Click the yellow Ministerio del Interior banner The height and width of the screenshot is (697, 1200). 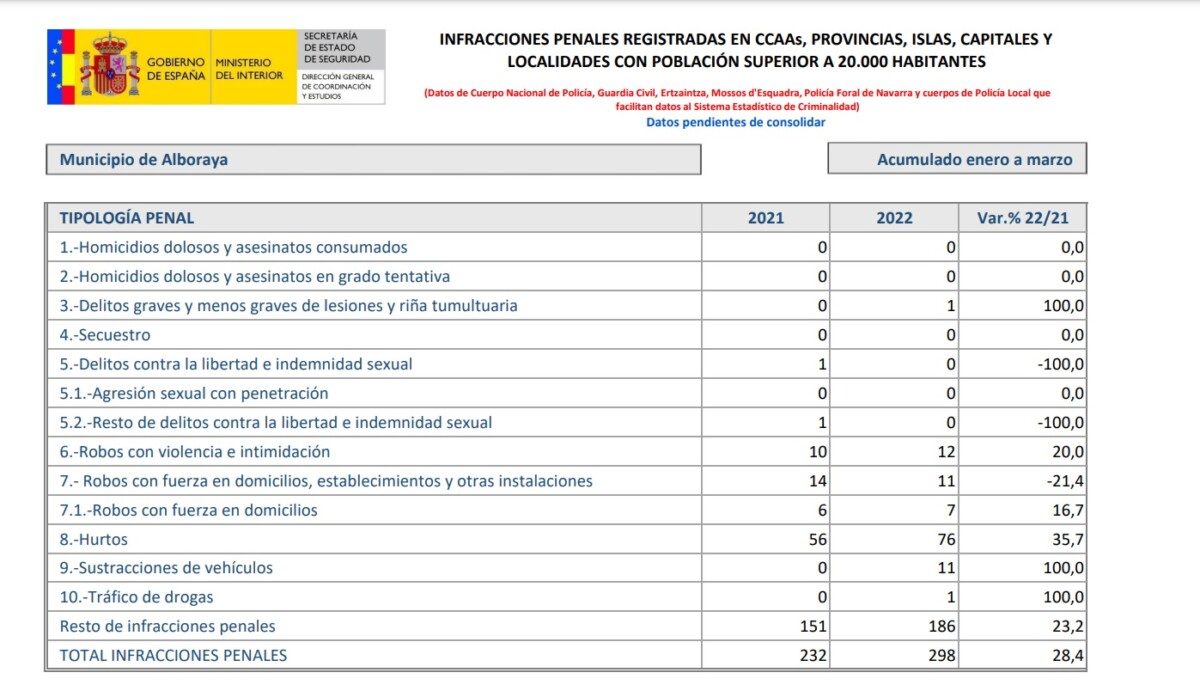248,65
